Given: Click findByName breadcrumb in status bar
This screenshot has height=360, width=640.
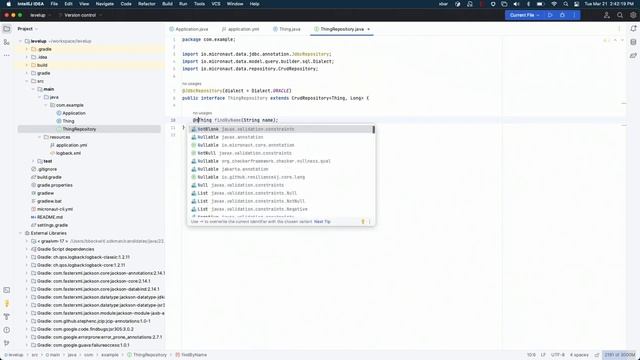Looking at the screenshot, I should (x=191, y=355).
